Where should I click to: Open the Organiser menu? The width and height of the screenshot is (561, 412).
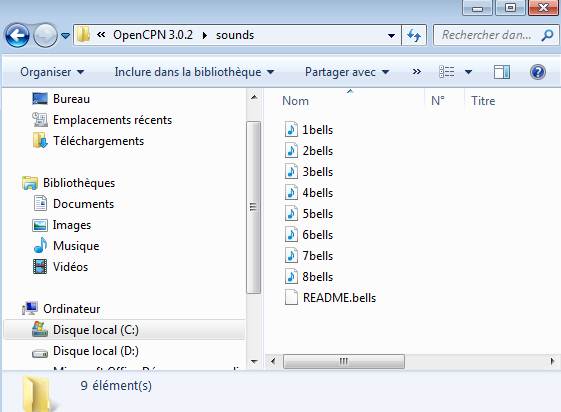point(52,72)
